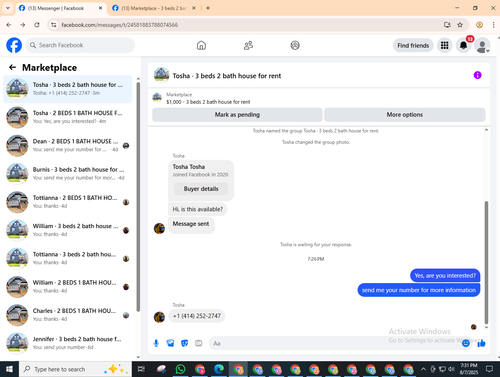Open Burnis 3 beds 2 bath conversation
The height and width of the screenshot is (377, 500).
click(x=68, y=174)
